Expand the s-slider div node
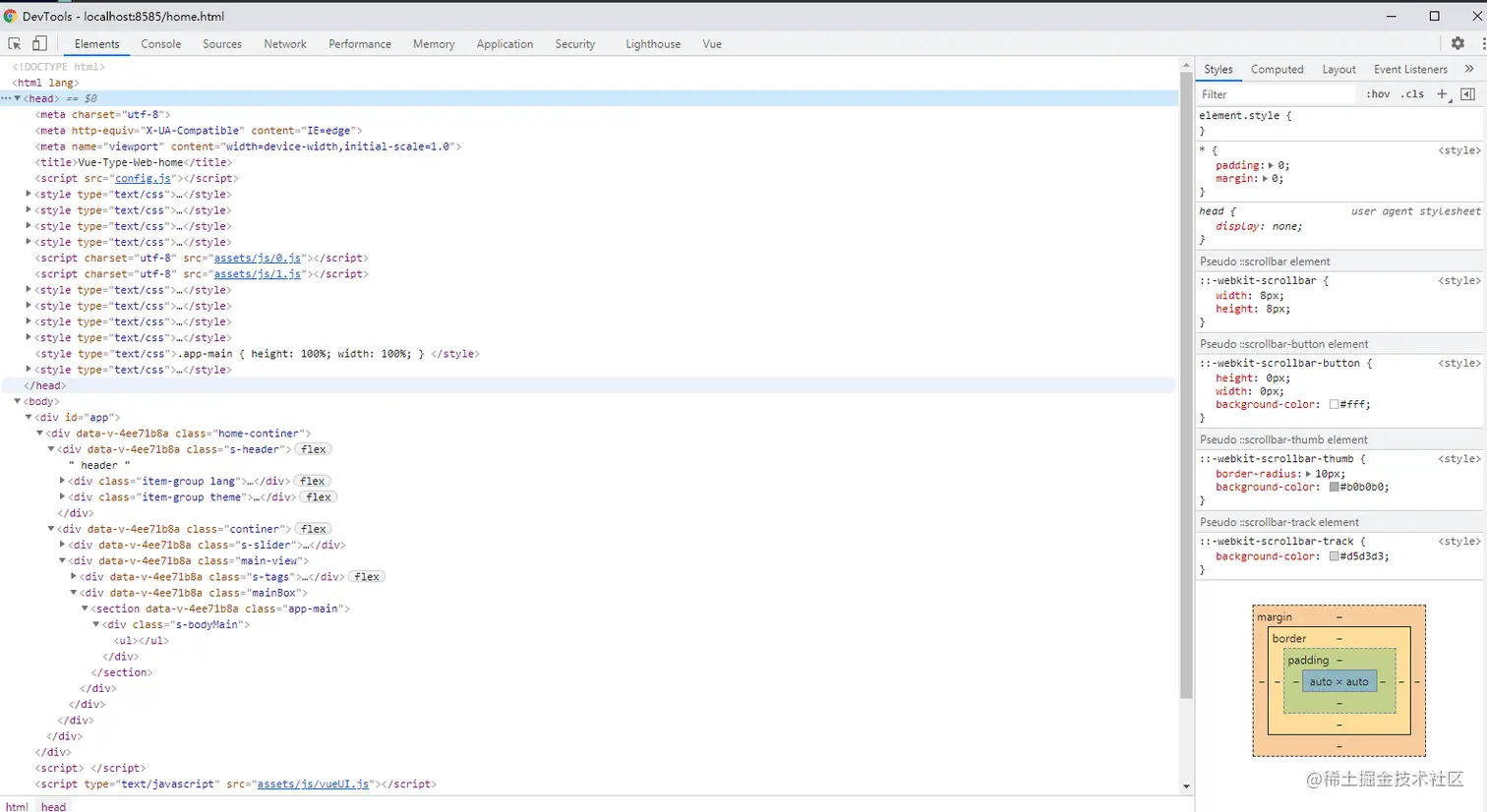1487x812 pixels. point(62,545)
